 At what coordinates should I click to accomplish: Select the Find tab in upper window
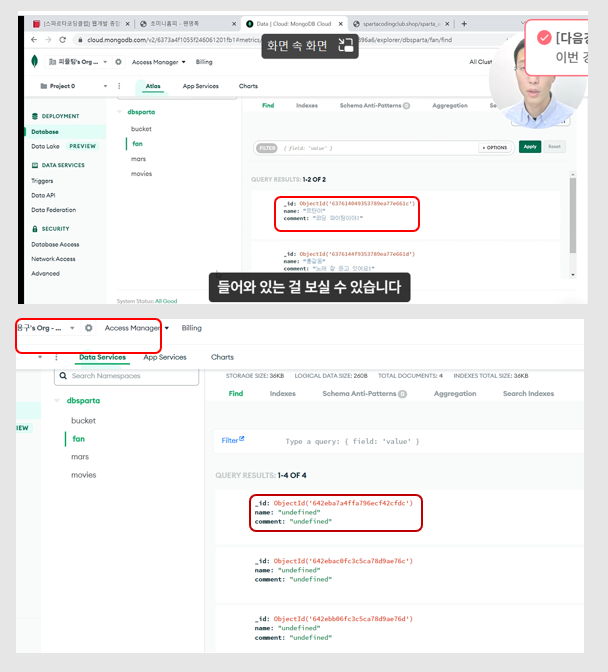pyautogui.click(x=268, y=105)
